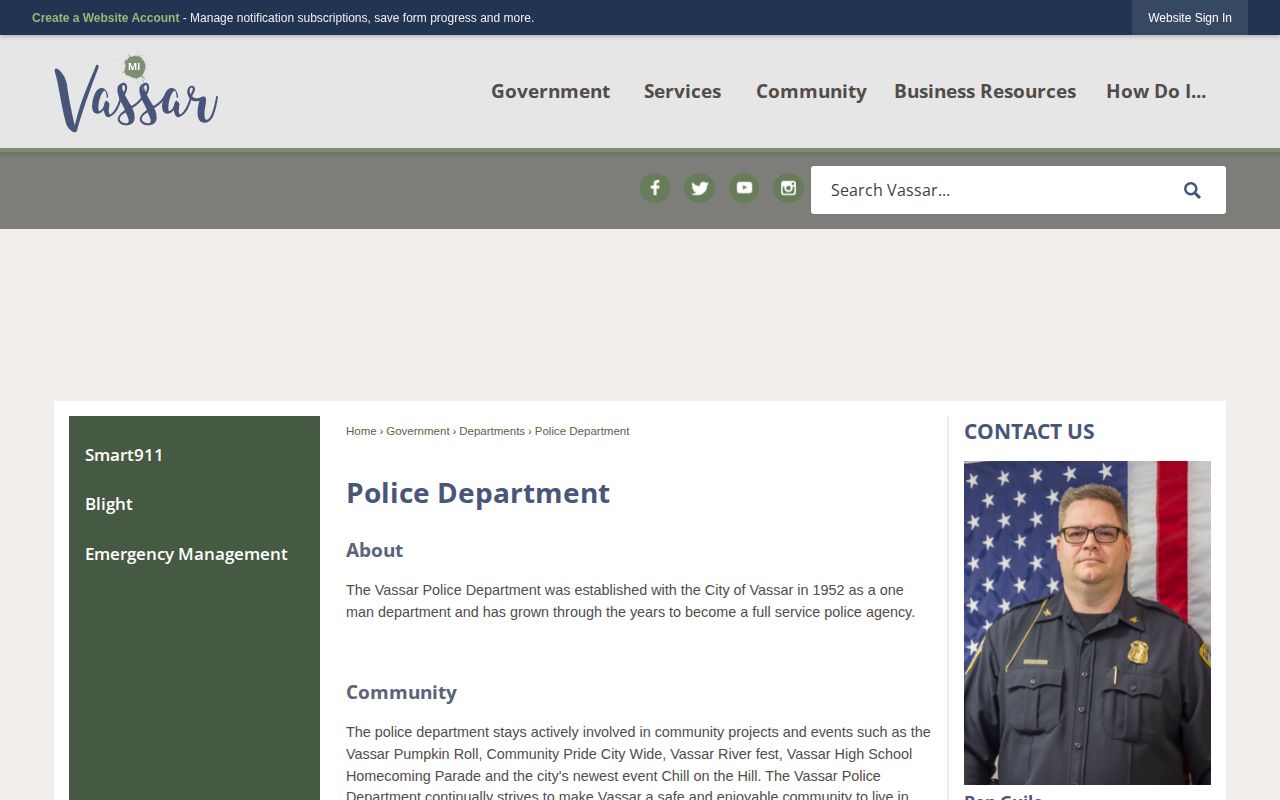1280x800 pixels.
Task: Click the Departments breadcrumb
Action: point(492,431)
